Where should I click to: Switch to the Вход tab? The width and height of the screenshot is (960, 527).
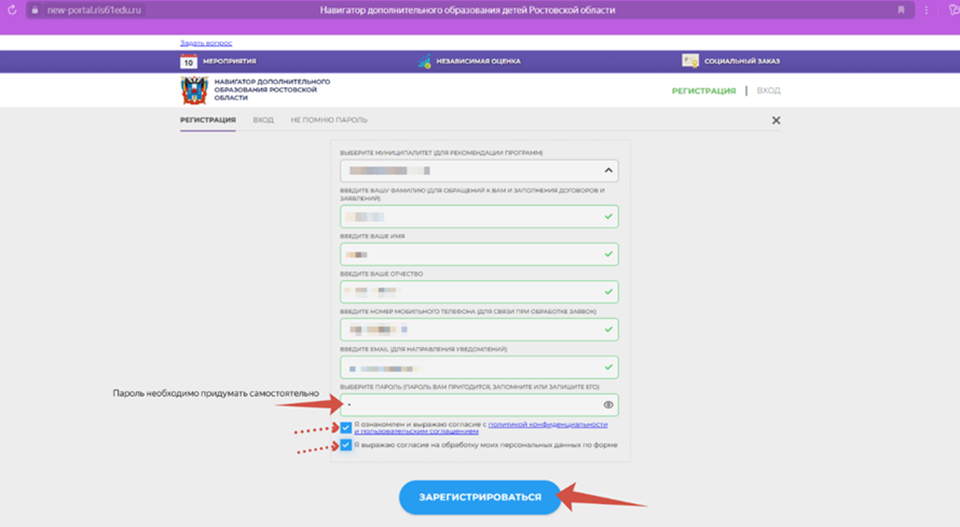pos(263,120)
